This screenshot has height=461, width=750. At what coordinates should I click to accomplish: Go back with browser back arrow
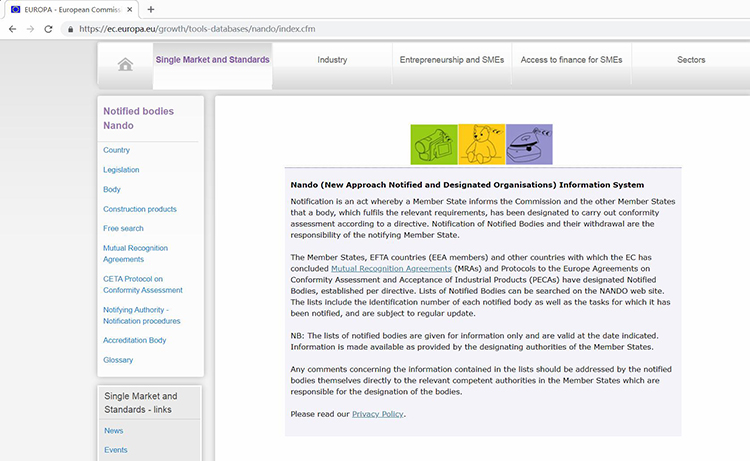point(12,29)
